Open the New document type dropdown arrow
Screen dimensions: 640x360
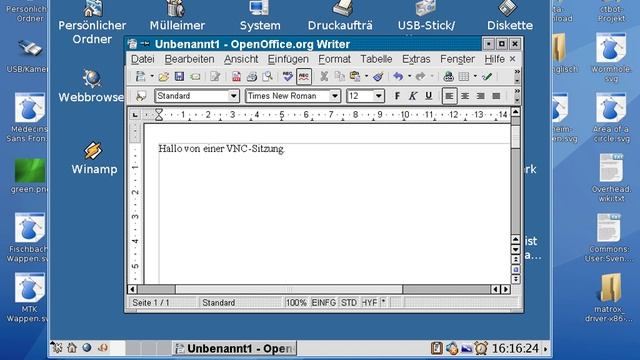(152, 76)
